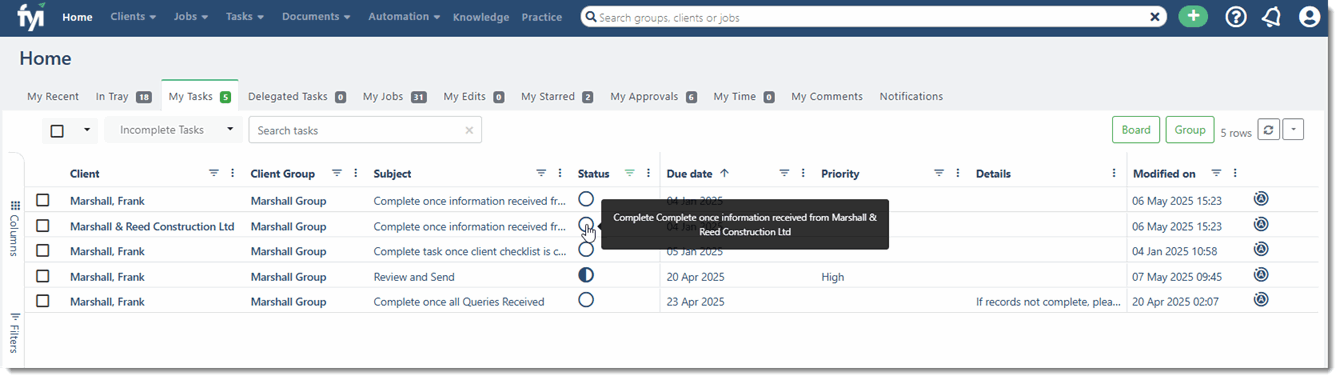Expand the Documents menu dropdown

coord(316,17)
